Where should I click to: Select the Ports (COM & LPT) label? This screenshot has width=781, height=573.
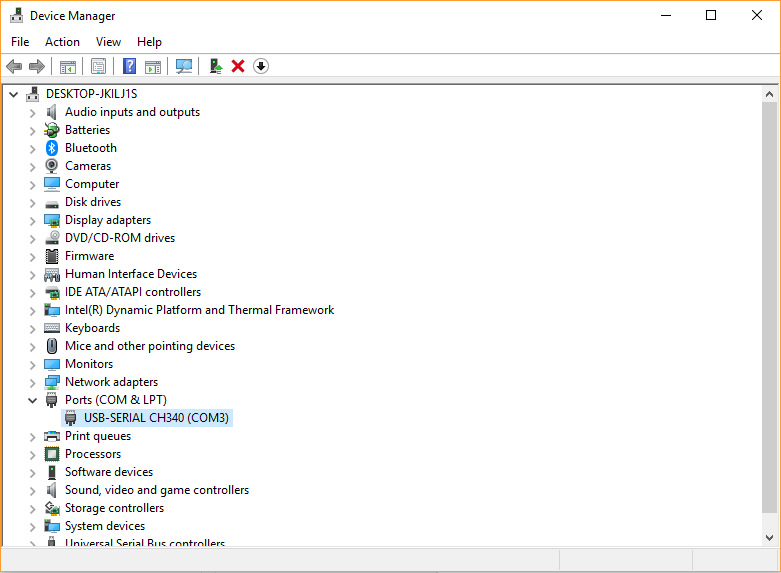pos(116,400)
